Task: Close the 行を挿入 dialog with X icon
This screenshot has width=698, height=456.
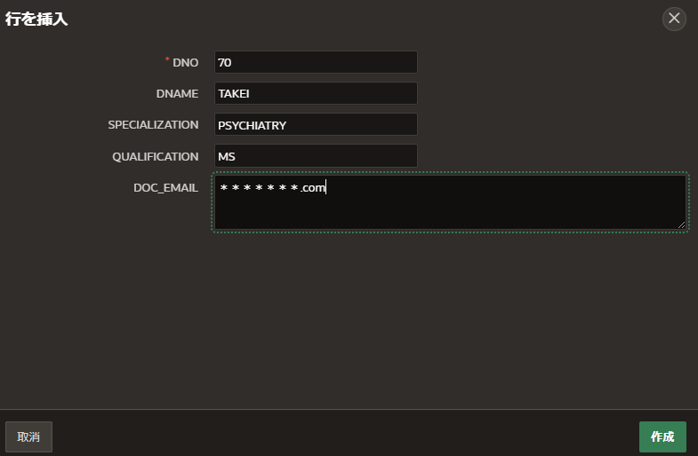Action: (x=674, y=19)
